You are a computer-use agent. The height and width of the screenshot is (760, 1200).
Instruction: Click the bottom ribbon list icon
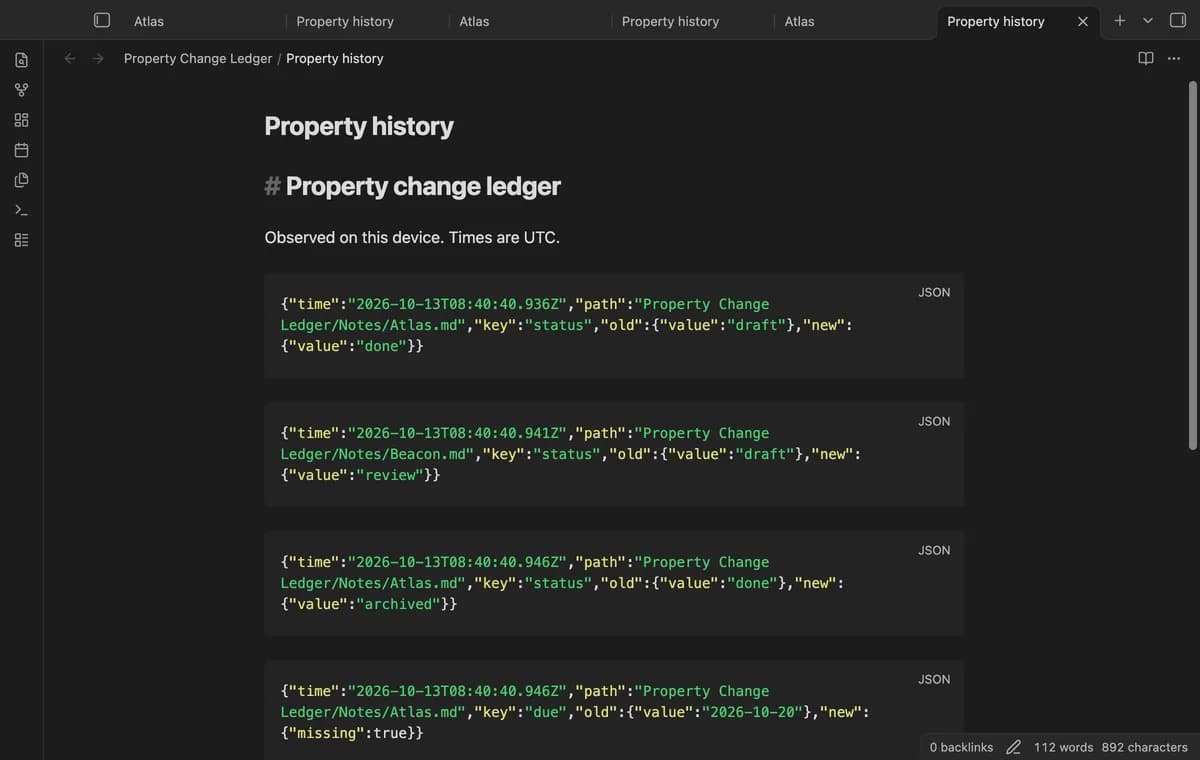tap(21, 240)
